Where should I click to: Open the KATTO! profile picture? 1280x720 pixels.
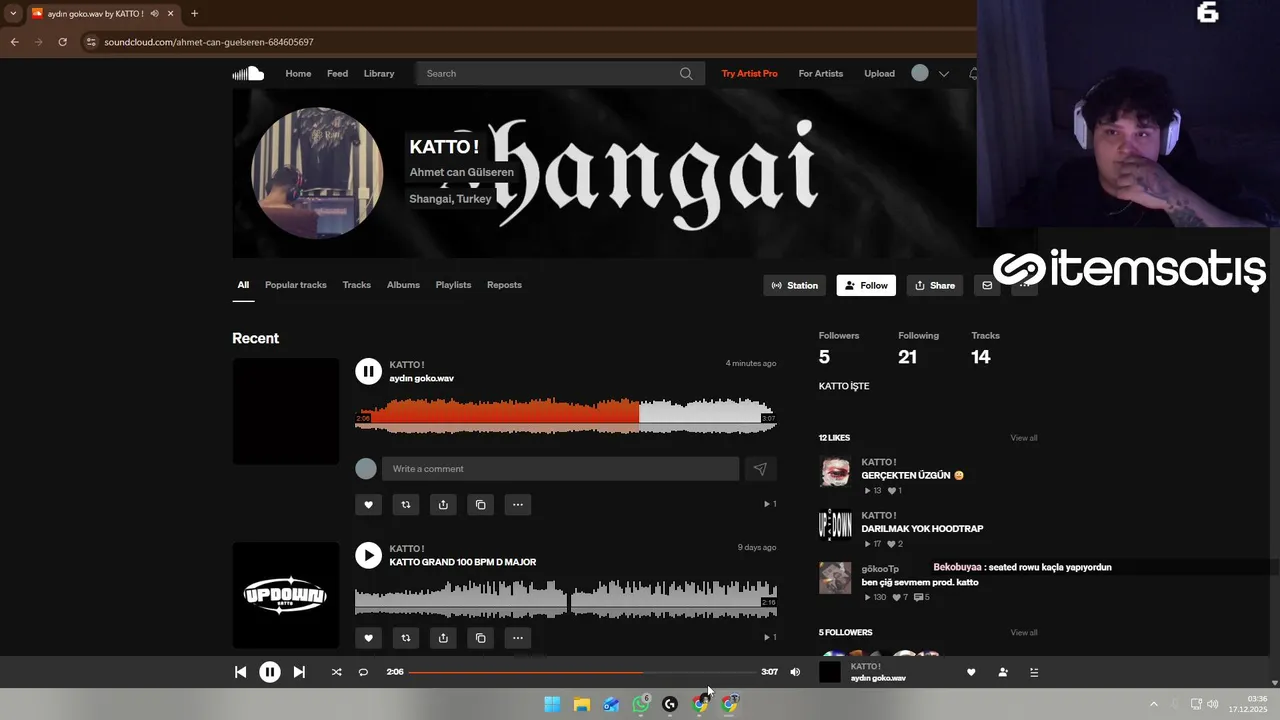click(317, 173)
